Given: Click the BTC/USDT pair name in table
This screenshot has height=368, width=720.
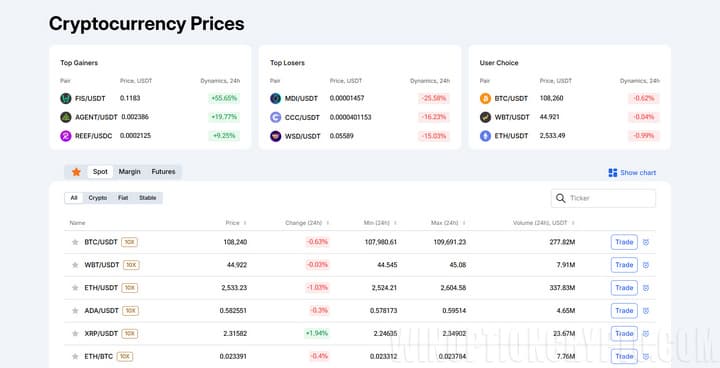Looking at the screenshot, I should click(x=101, y=242).
